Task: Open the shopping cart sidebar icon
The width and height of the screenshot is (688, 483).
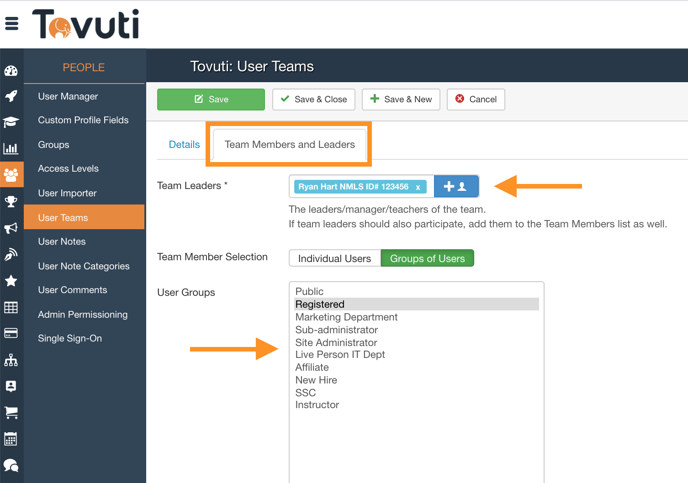Action: pos(11,412)
